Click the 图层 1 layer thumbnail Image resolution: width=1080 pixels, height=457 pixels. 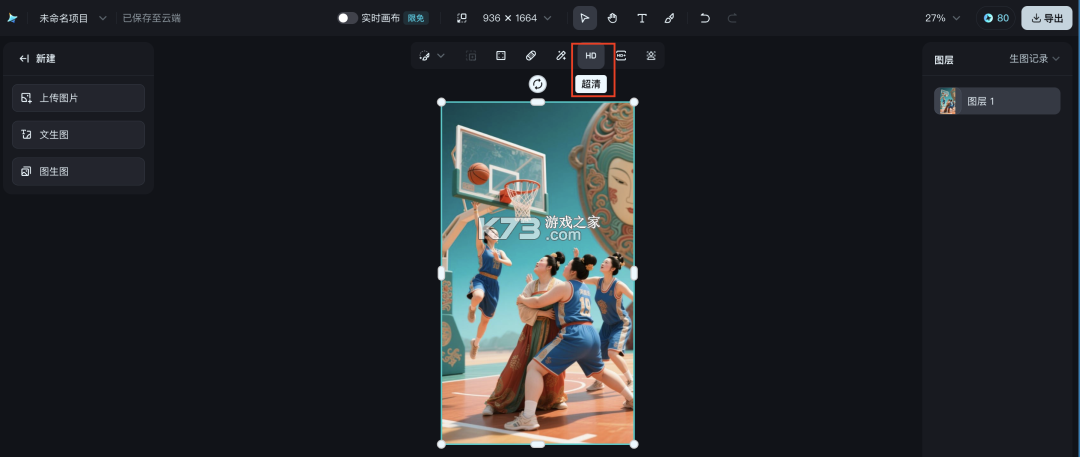948,101
